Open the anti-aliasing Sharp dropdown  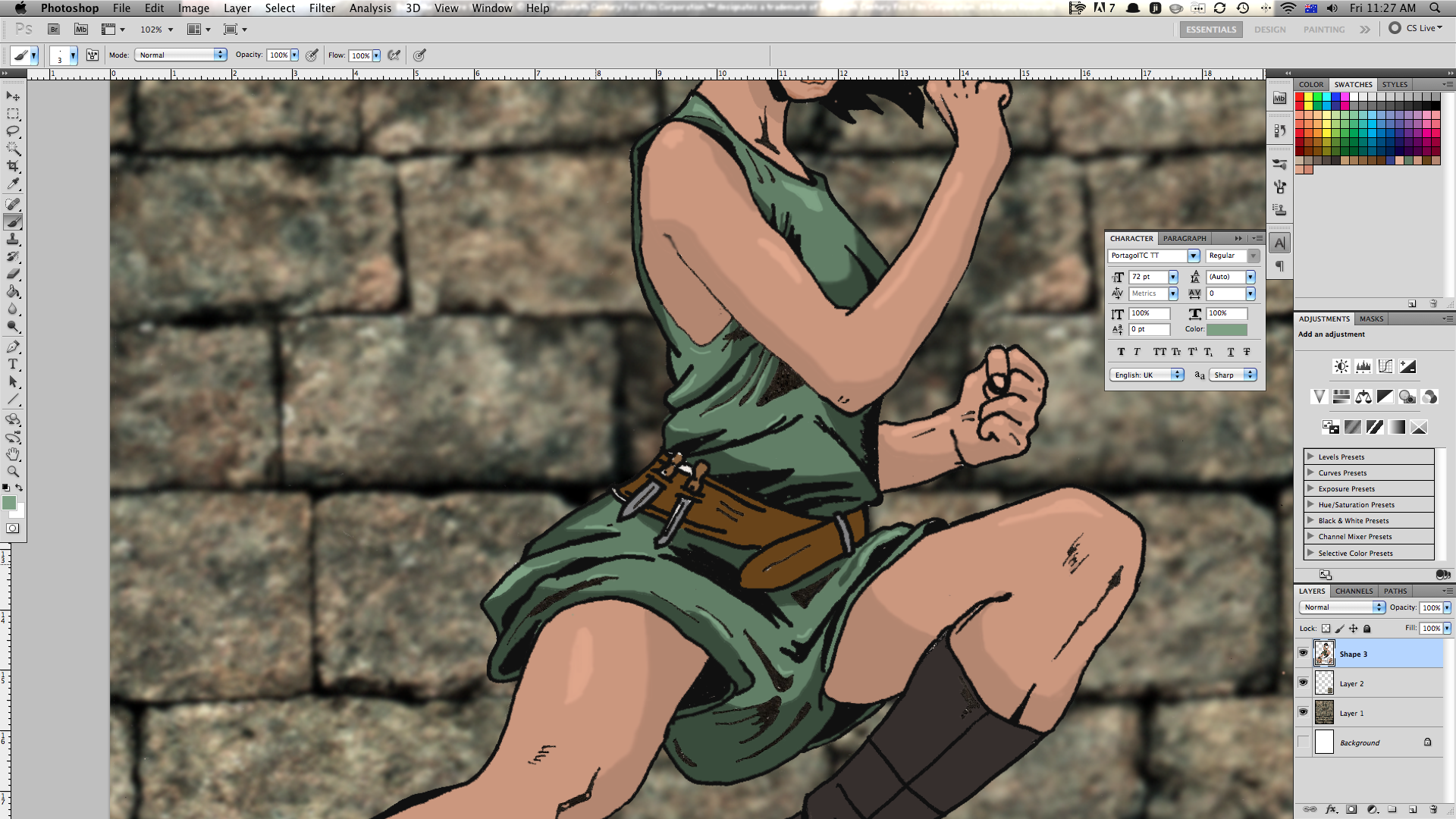click(1233, 375)
